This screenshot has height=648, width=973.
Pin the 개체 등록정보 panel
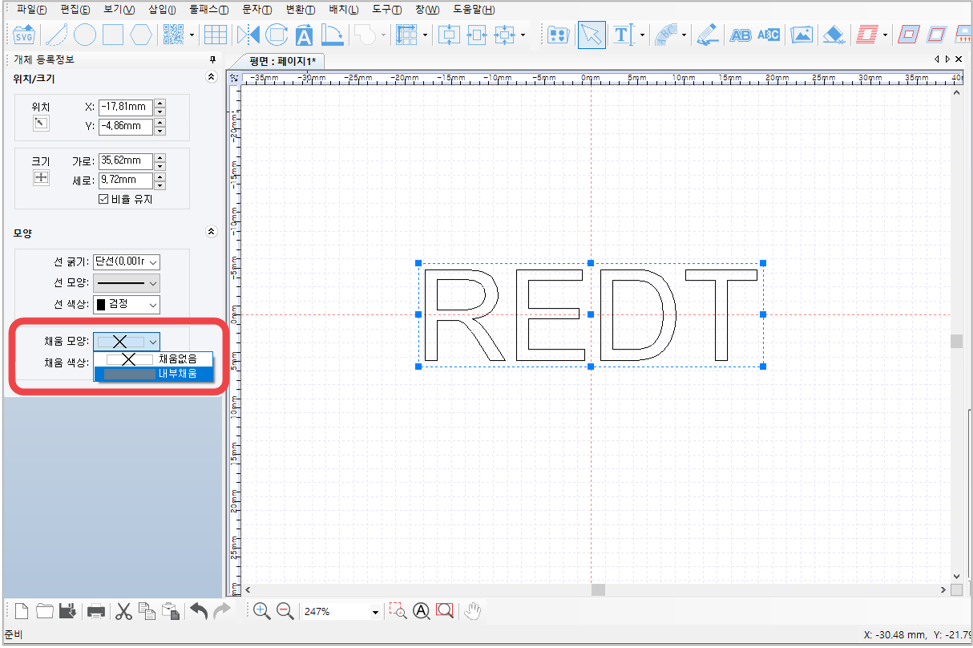point(213,60)
